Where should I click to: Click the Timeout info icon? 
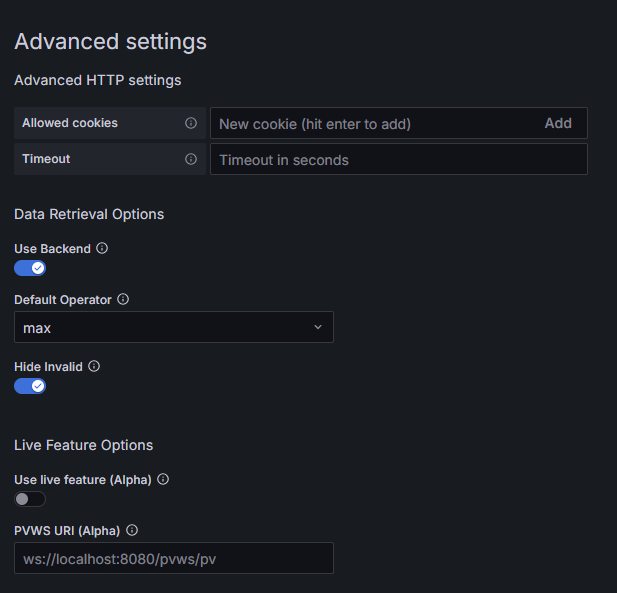(x=191, y=159)
